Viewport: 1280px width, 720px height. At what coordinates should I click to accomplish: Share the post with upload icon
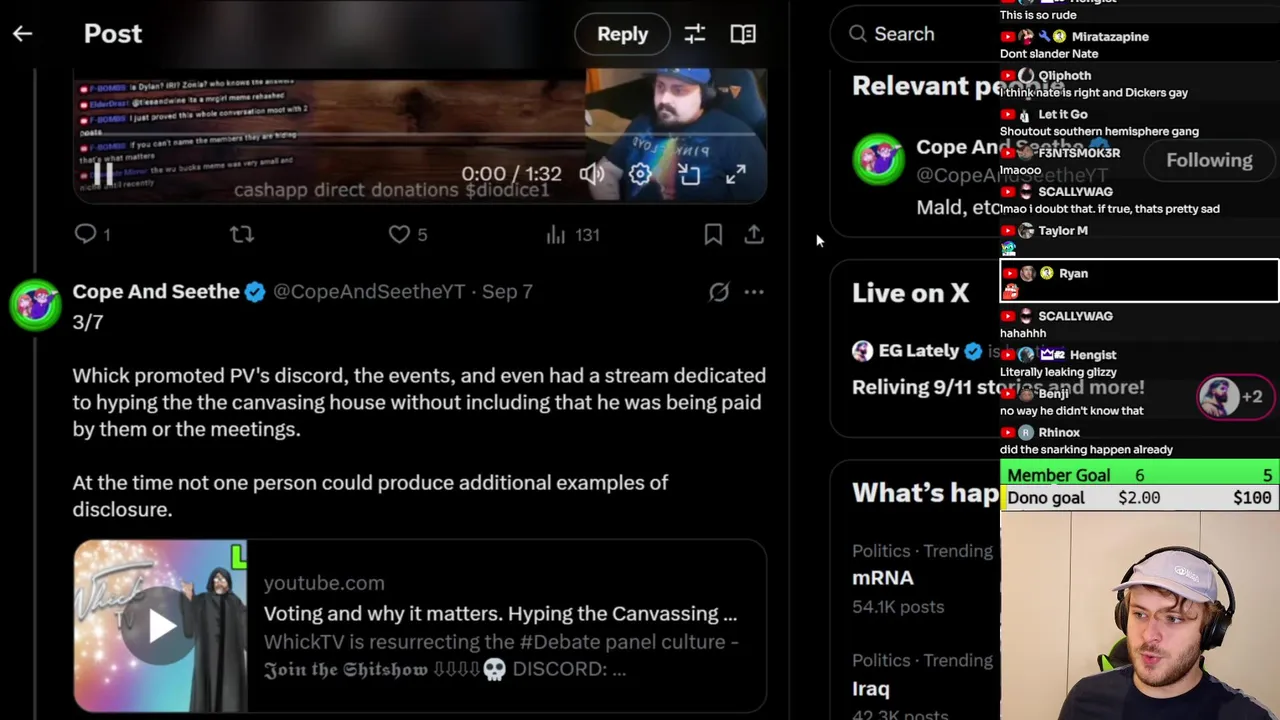tap(754, 234)
